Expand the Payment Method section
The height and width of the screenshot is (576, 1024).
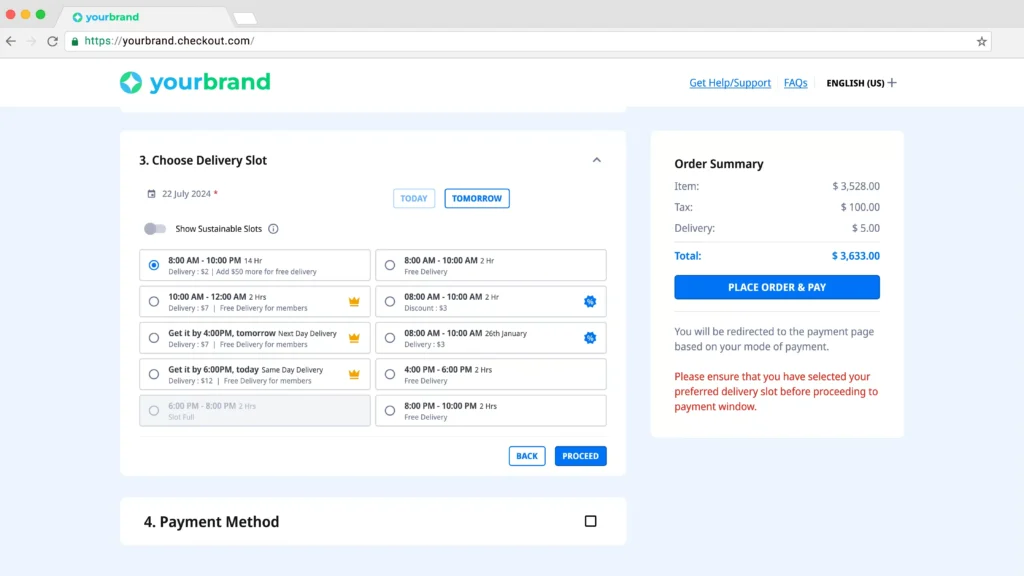(x=590, y=521)
